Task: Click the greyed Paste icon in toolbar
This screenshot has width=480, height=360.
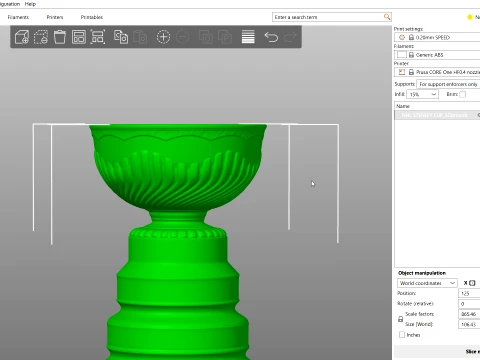Action: tap(140, 37)
